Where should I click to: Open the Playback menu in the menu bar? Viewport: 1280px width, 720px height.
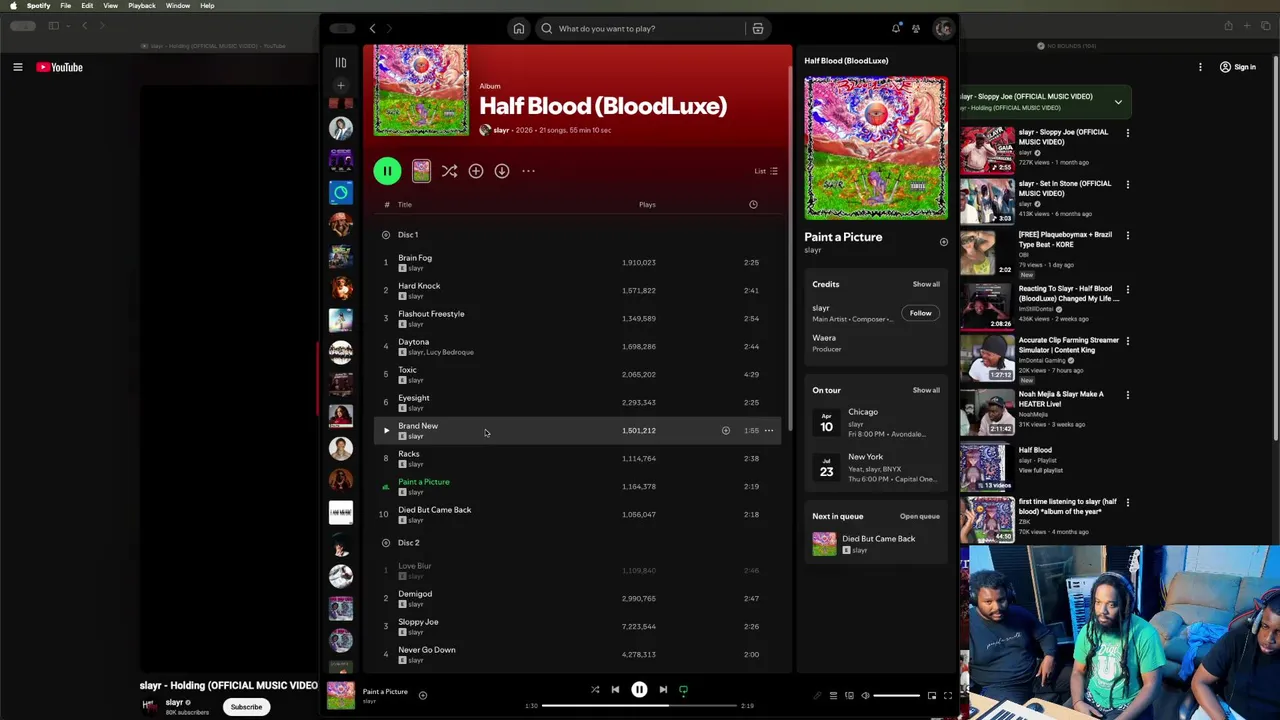click(x=141, y=6)
